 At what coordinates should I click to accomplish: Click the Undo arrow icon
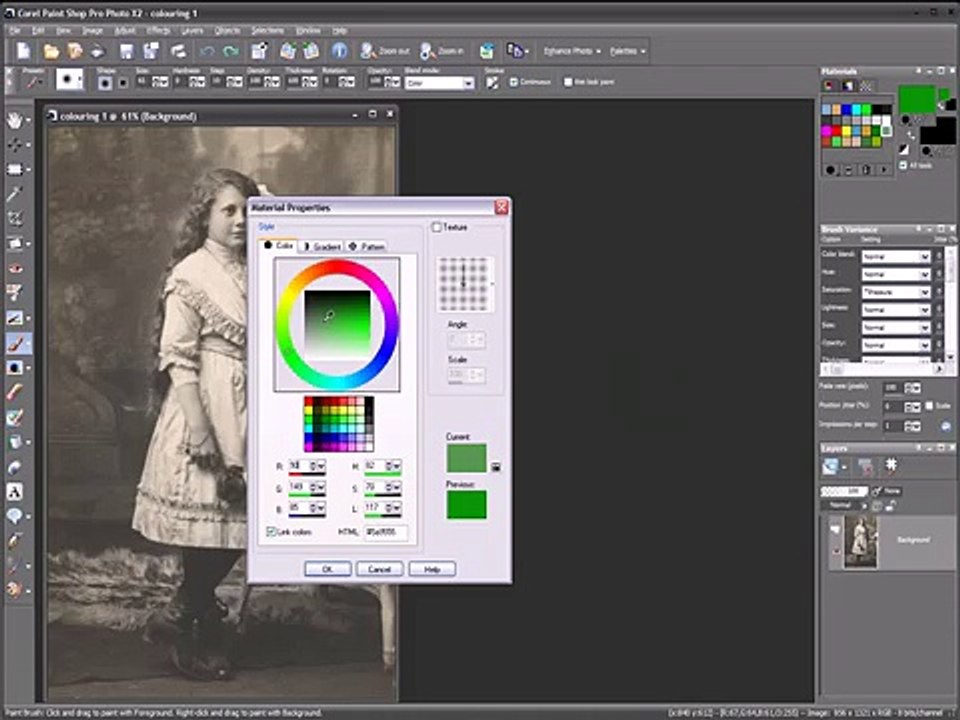coord(207,51)
